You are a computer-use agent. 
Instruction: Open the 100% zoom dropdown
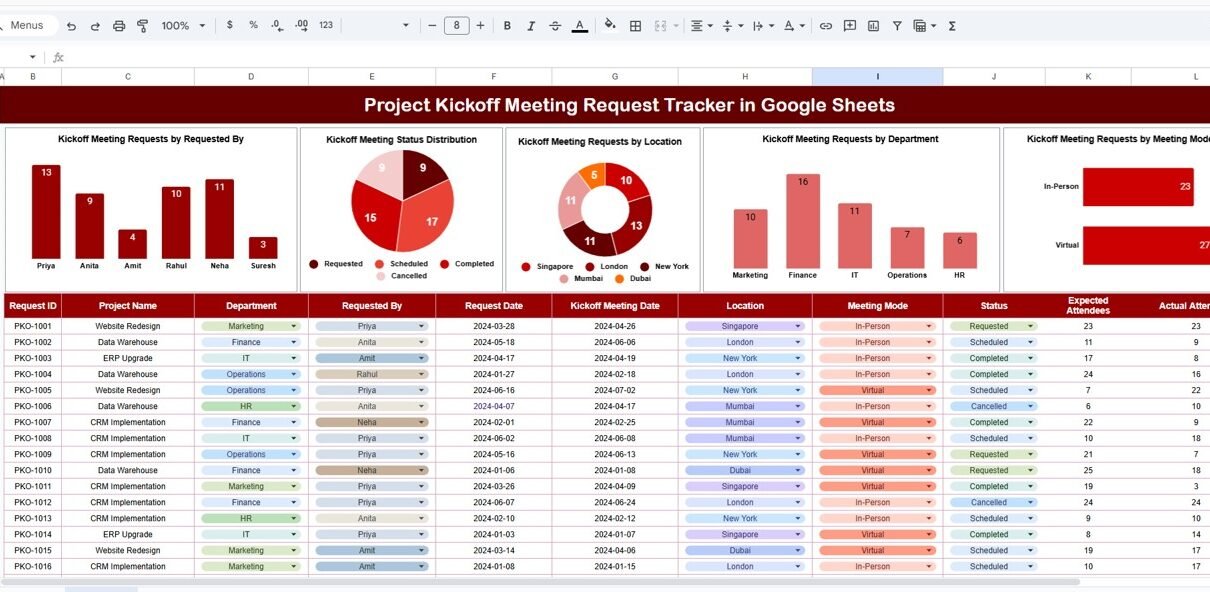183,26
